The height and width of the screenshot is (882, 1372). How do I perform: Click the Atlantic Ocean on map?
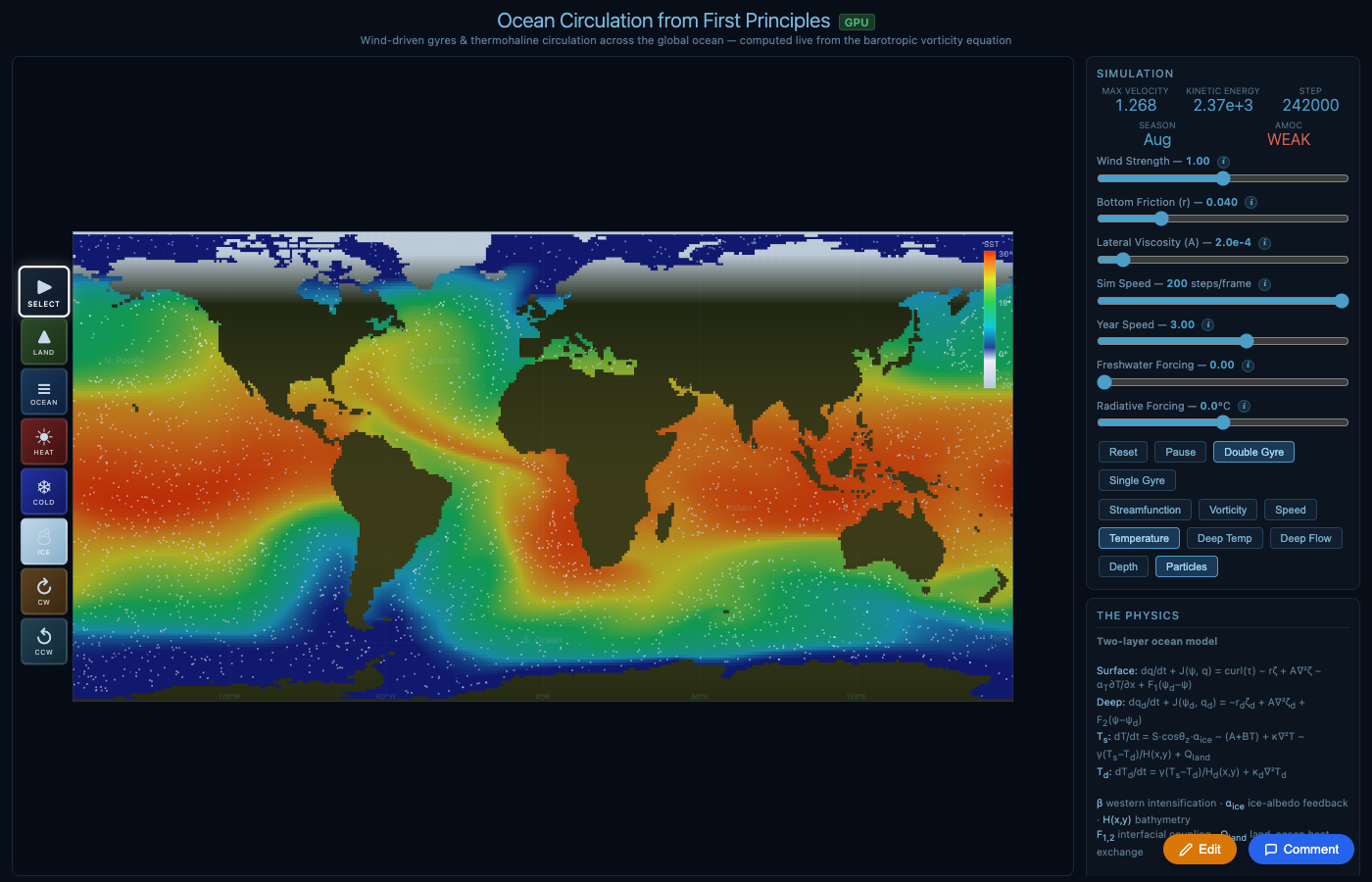441,392
